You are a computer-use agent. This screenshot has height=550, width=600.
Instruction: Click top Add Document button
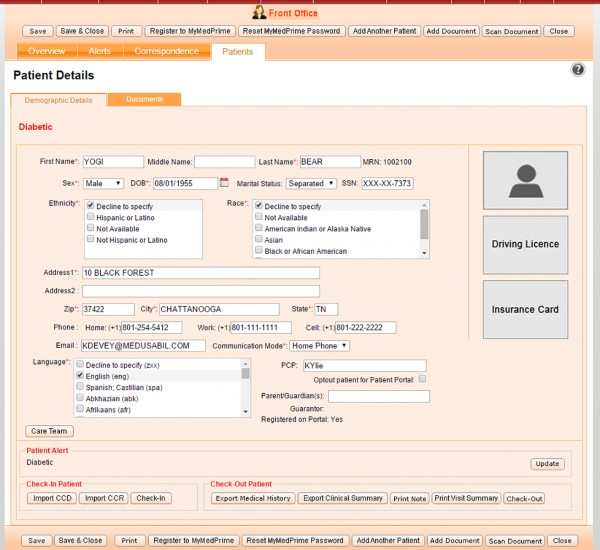click(451, 31)
